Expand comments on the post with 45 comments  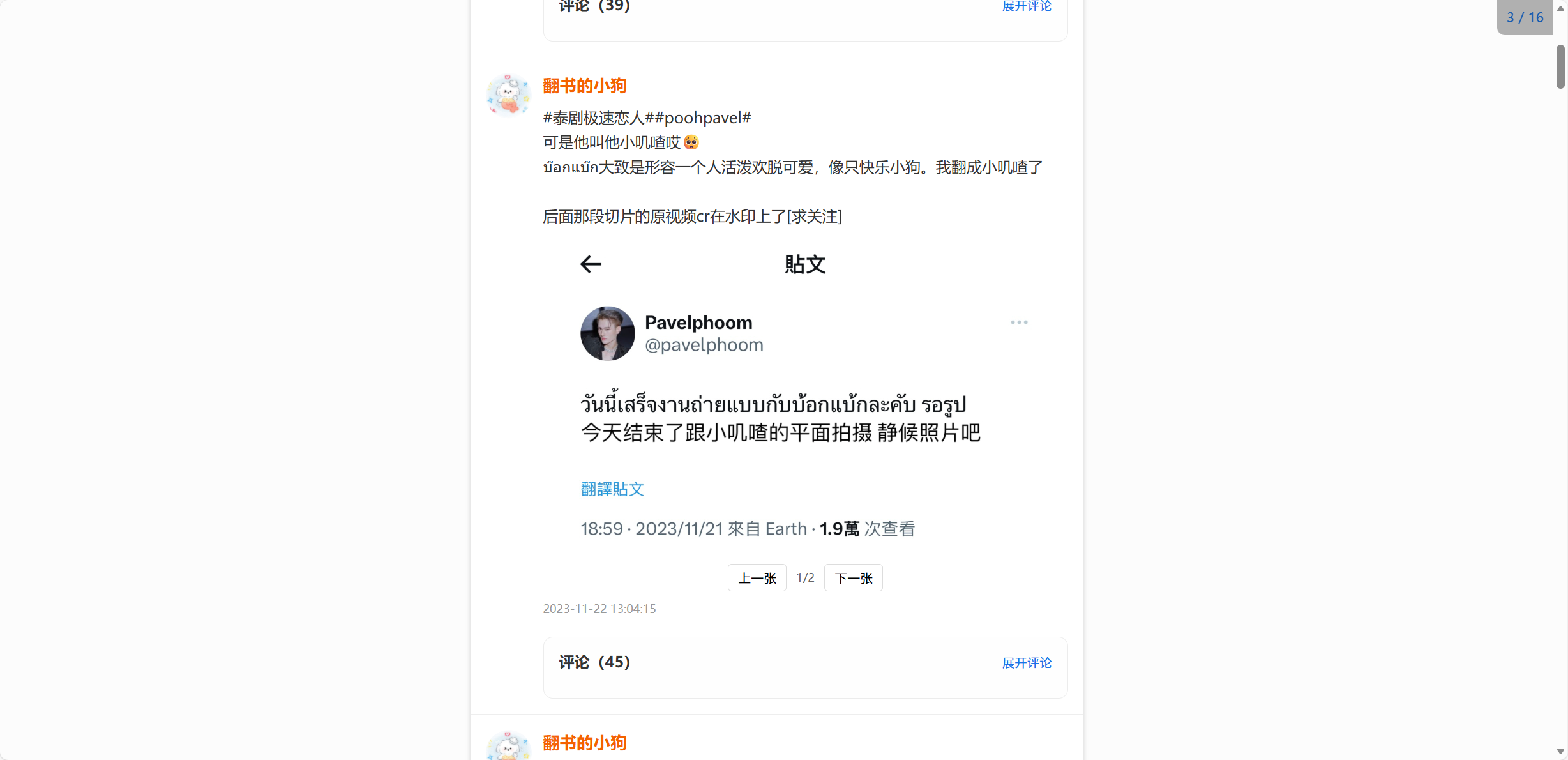pos(1027,663)
